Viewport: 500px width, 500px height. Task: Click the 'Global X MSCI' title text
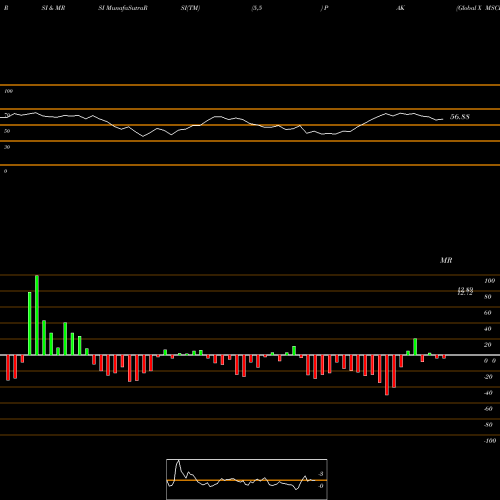click(478, 8)
